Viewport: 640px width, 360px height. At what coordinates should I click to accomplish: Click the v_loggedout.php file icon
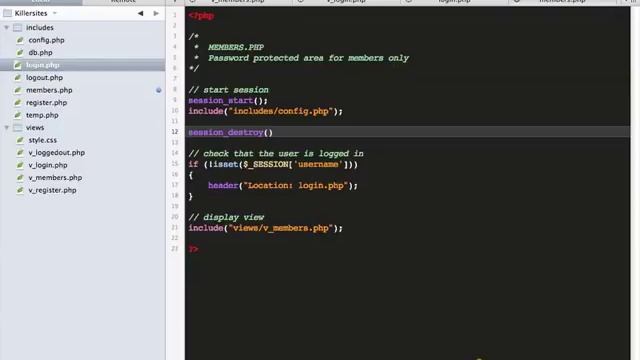[x=20, y=153]
